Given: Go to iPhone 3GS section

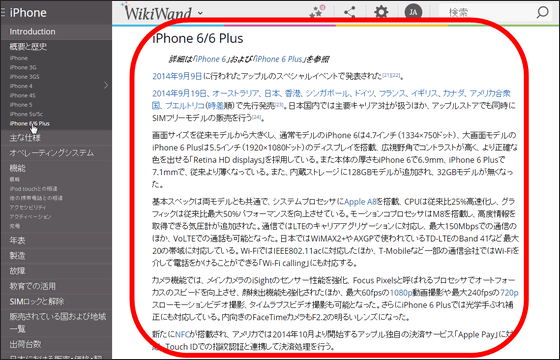Looking at the screenshot, I should pos(24,76).
